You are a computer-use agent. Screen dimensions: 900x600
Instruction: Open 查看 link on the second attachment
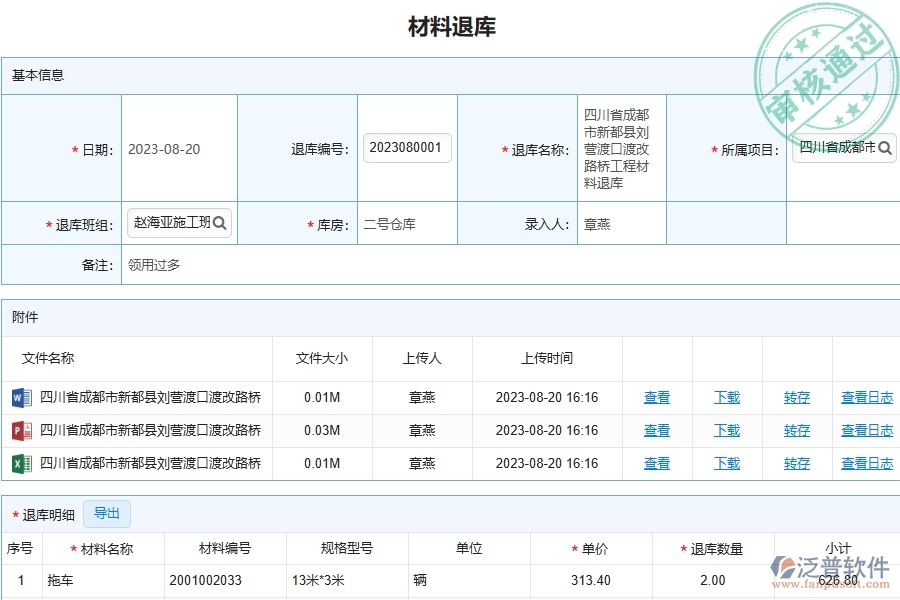coord(657,430)
